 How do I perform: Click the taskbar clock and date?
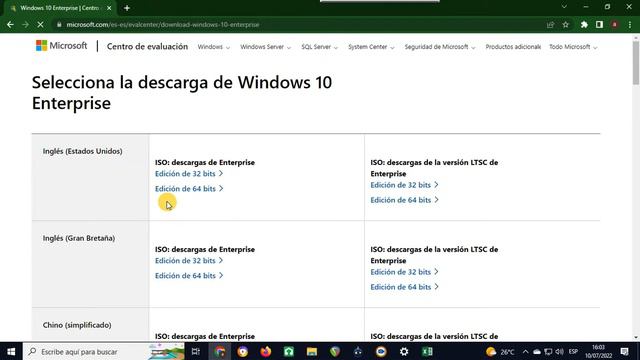click(x=599, y=351)
